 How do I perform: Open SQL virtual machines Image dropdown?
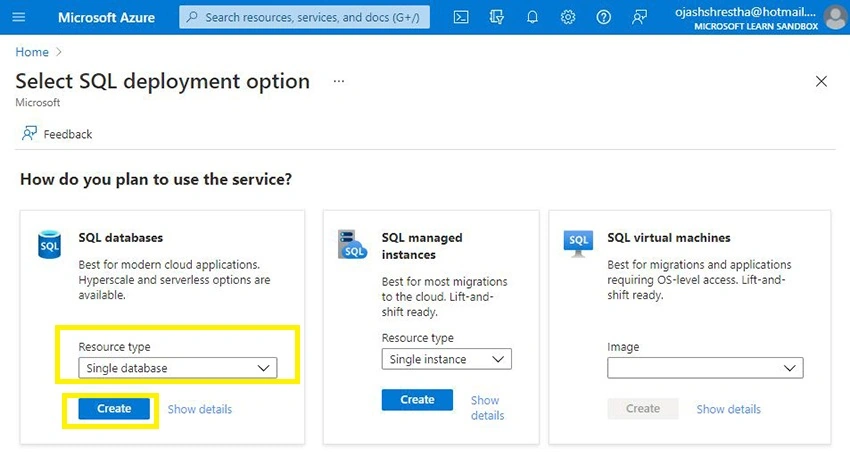coord(705,368)
